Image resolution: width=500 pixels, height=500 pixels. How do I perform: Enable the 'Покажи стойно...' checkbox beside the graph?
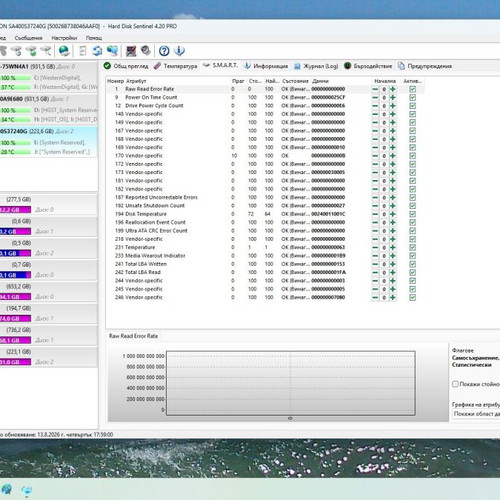pyautogui.click(x=455, y=384)
